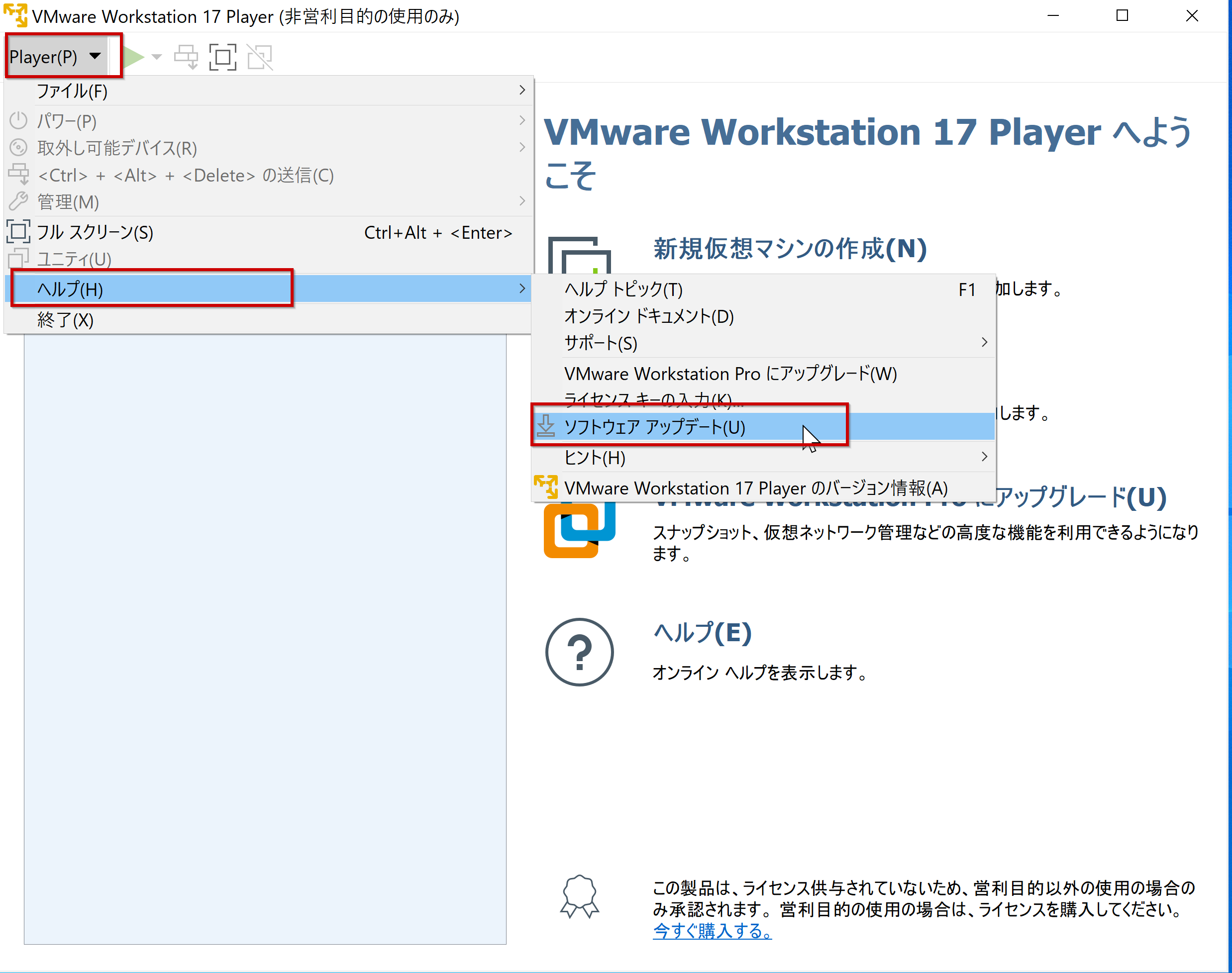Click the empty virtual machine library list
Screen dimensions: 1232x973
pyautogui.click(x=265, y=638)
